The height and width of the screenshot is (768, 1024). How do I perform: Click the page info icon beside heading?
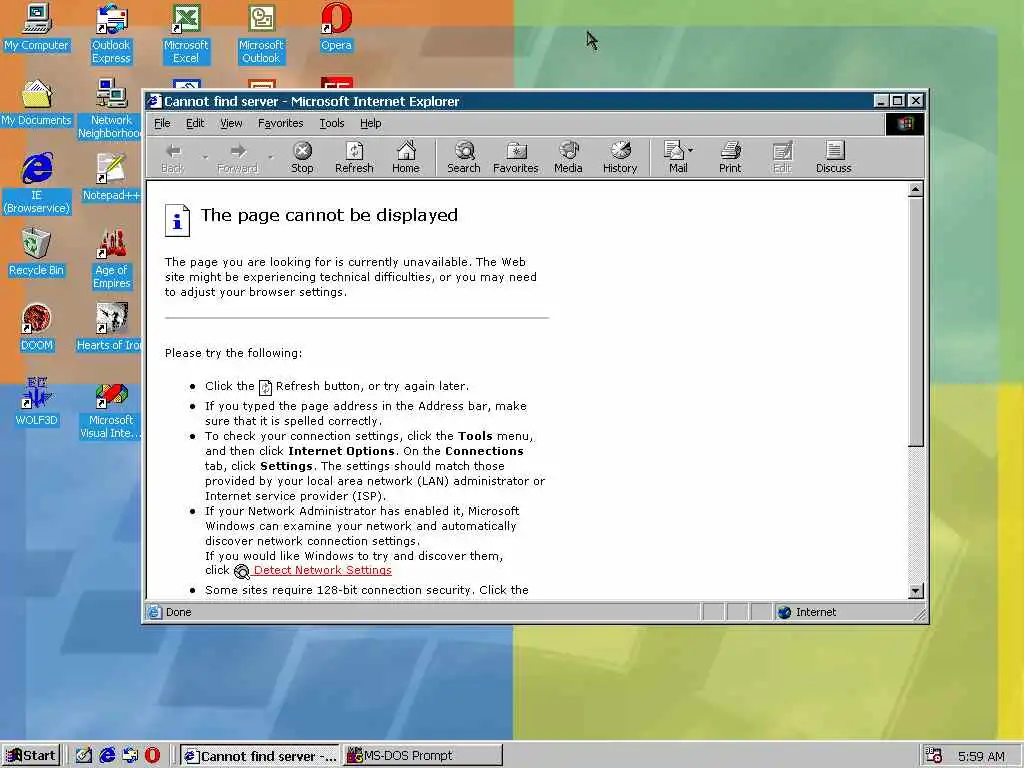coord(178,220)
